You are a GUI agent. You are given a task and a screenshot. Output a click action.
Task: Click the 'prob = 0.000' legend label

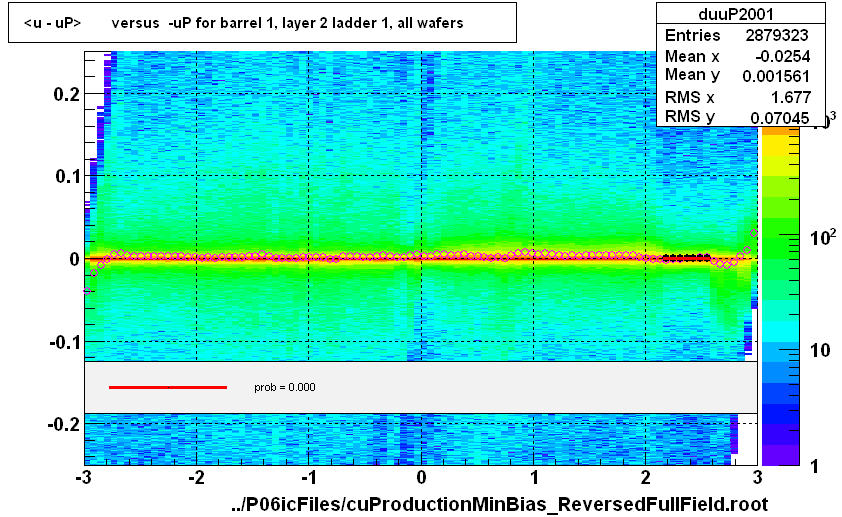pos(285,388)
